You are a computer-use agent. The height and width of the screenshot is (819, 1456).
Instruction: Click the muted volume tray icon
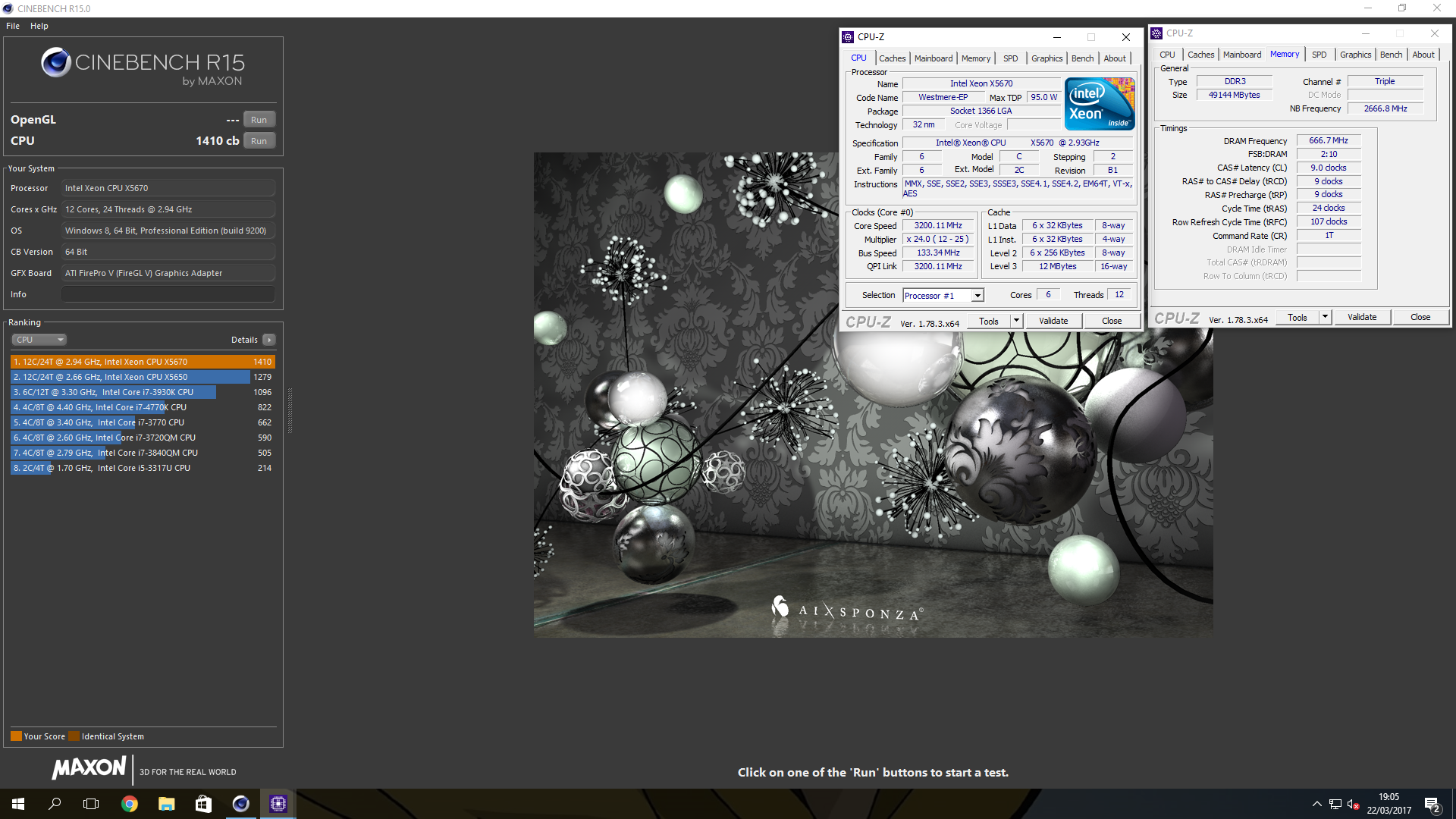pos(1353,804)
